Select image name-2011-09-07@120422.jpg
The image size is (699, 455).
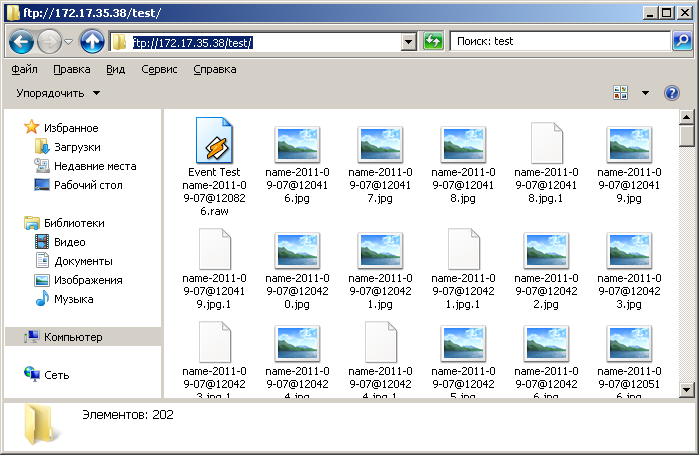[546, 271]
